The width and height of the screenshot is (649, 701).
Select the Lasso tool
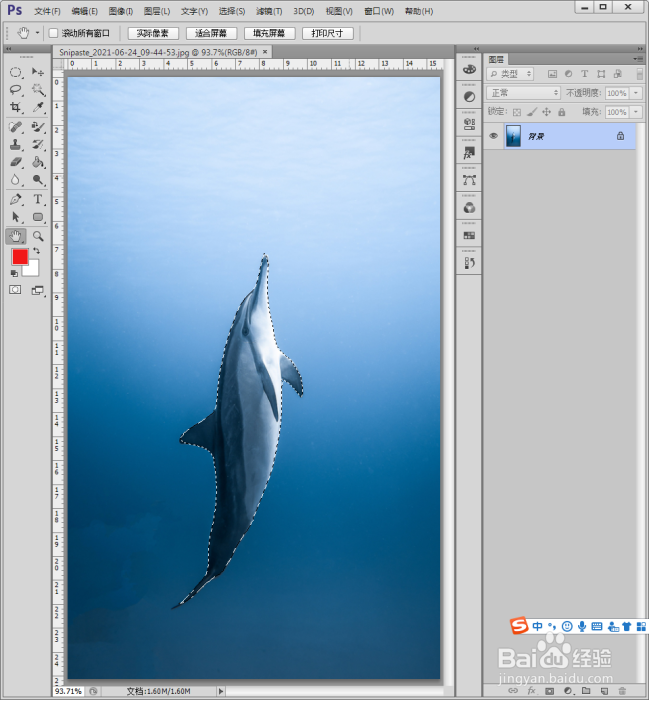[15, 90]
